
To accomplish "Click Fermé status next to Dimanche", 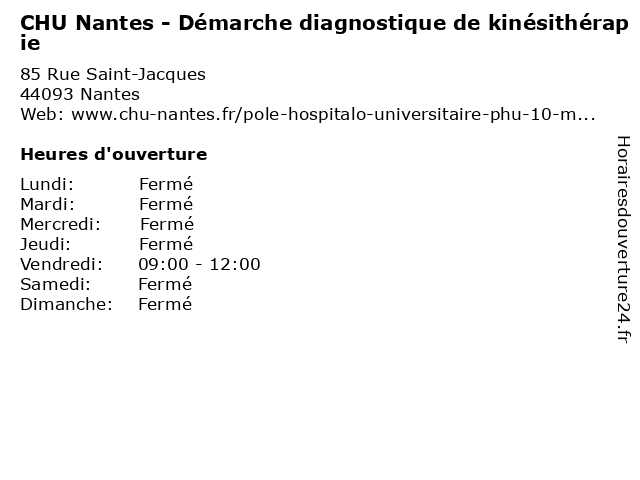I will [x=165, y=304].
